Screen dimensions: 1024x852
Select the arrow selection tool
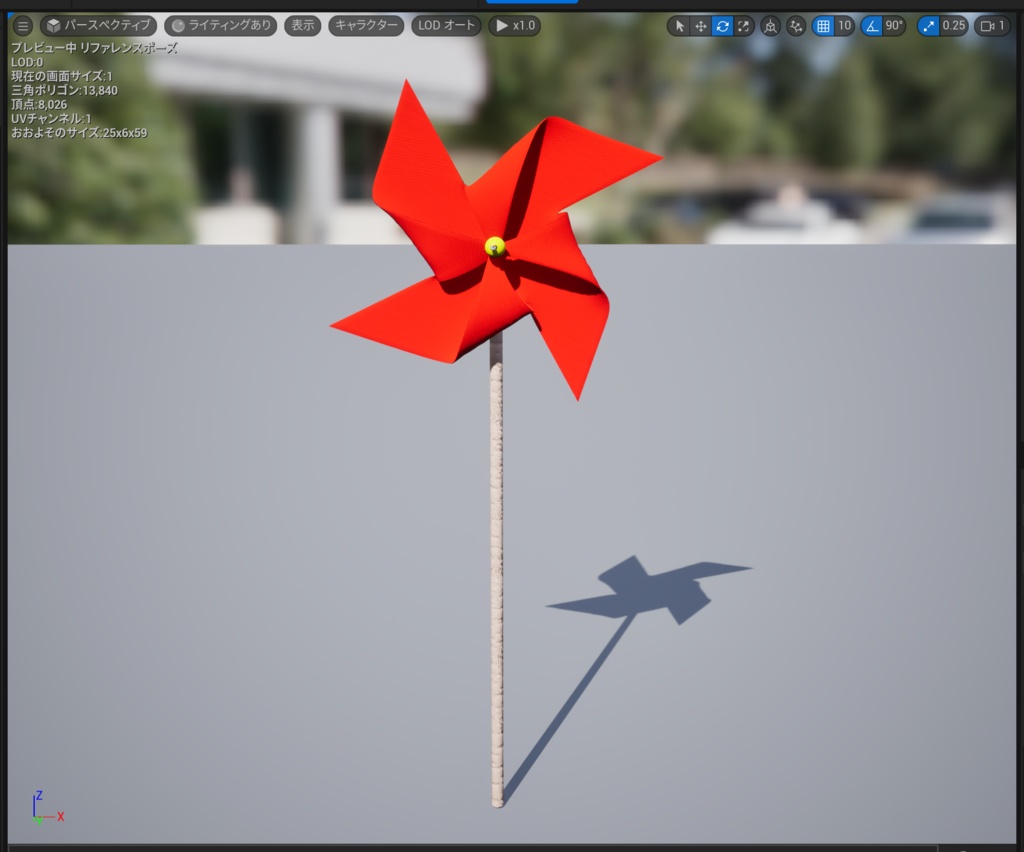(681, 26)
